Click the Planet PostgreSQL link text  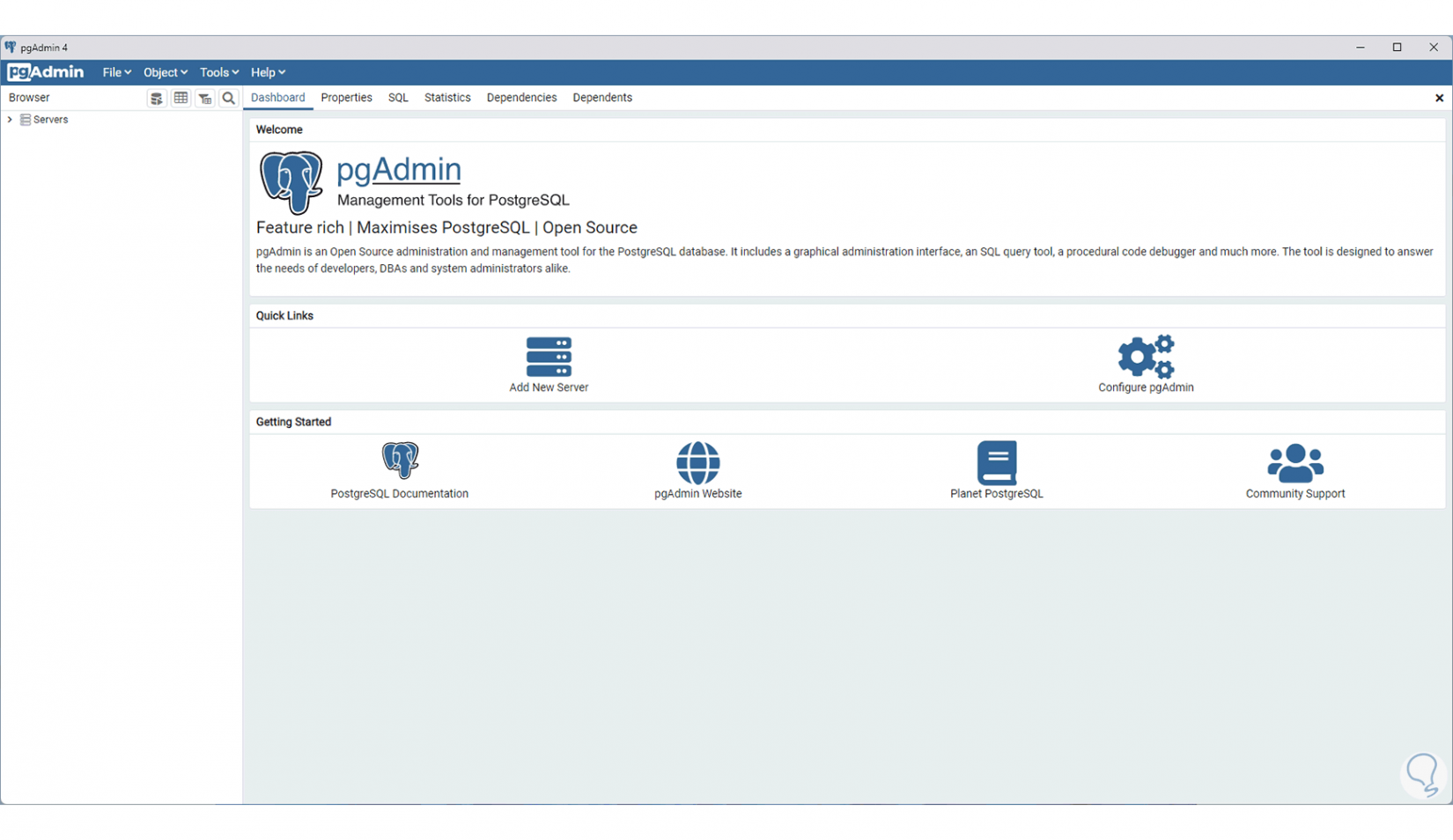[x=997, y=494]
